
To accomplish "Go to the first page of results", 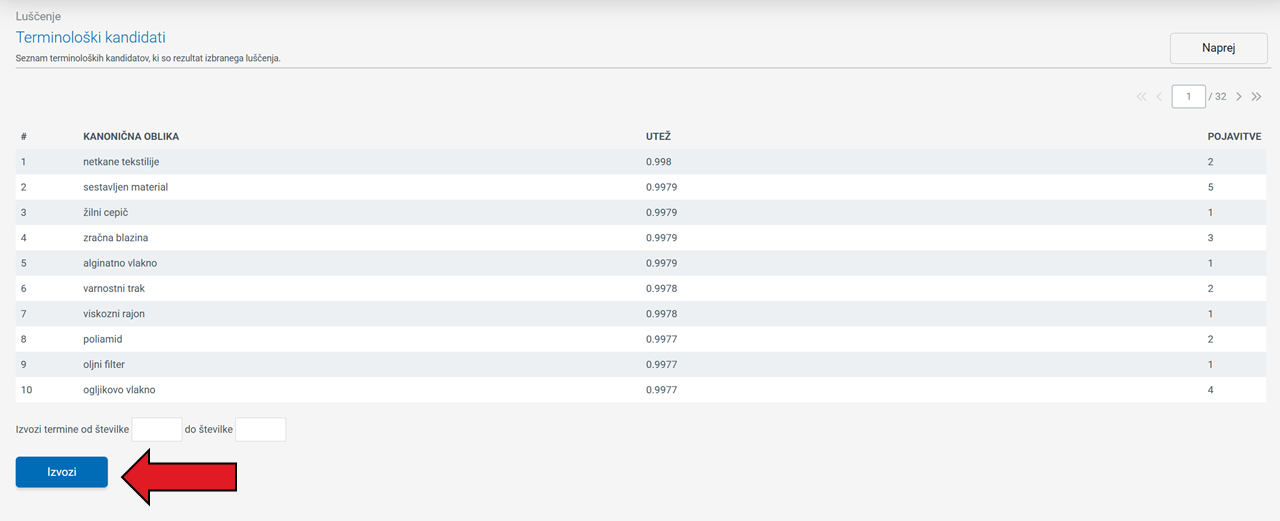I will point(1141,97).
